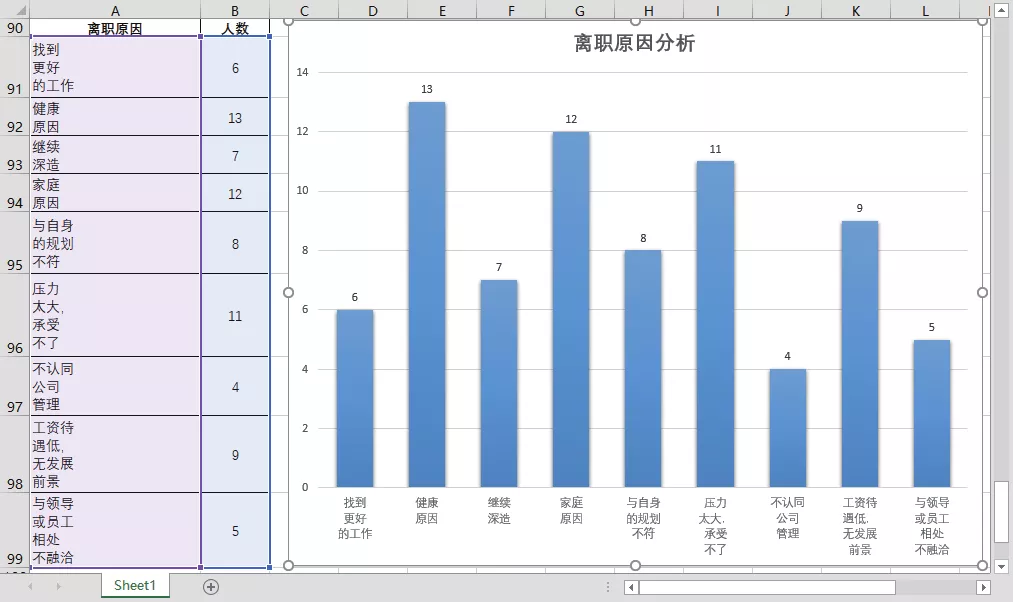Click header cell 离职原因

tap(115, 28)
